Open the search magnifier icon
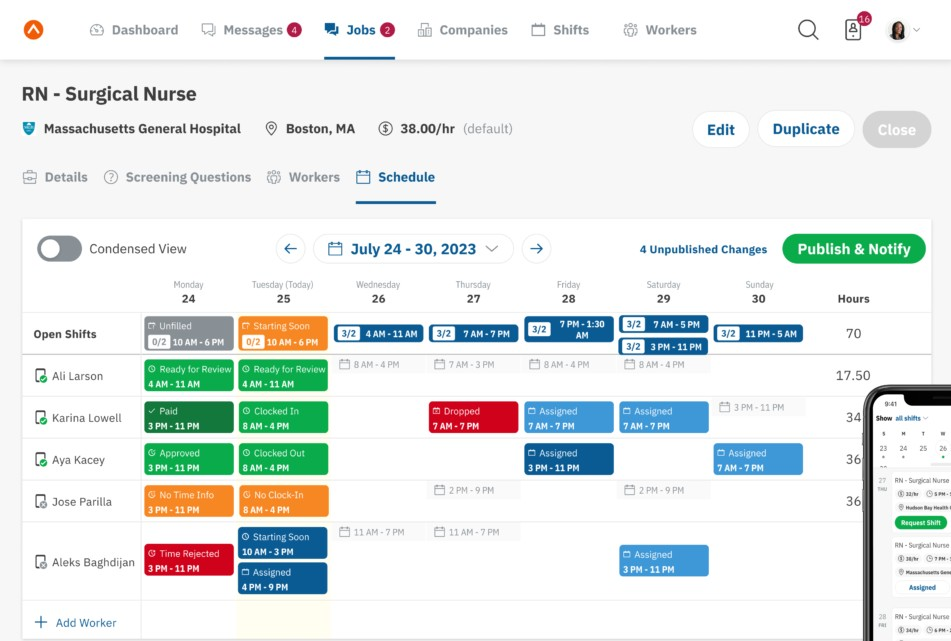The width and height of the screenshot is (951, 641). point(808,30)
